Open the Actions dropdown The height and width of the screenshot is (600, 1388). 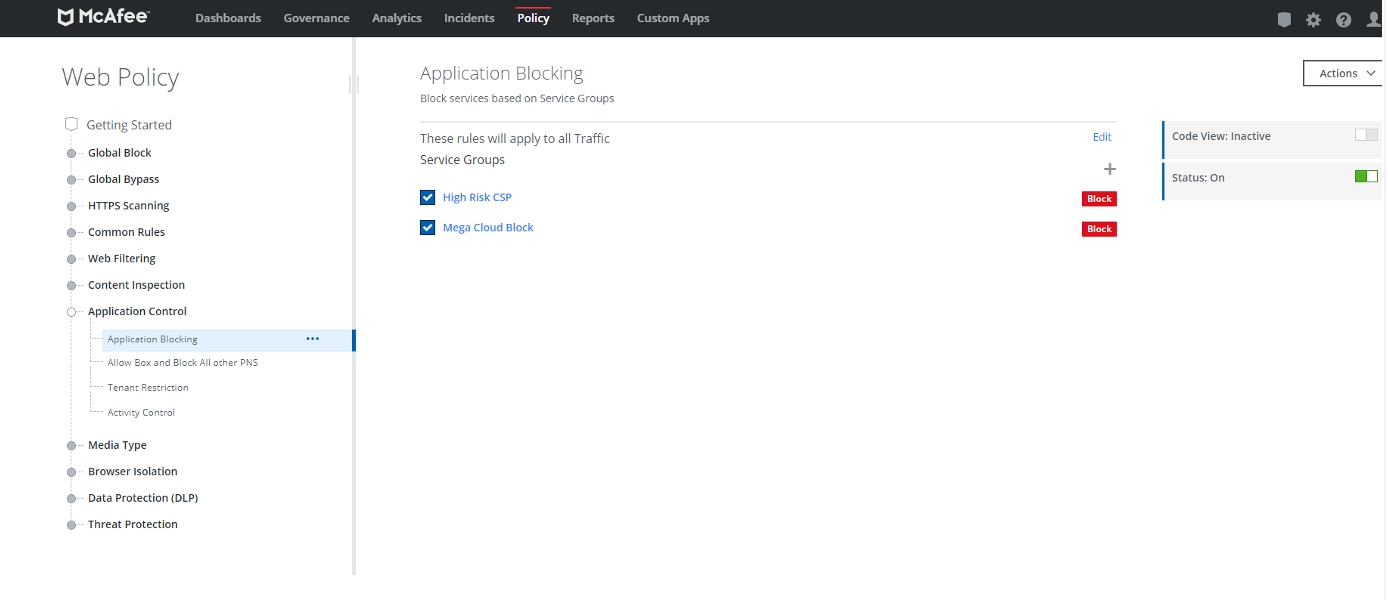click(1345, 73)
